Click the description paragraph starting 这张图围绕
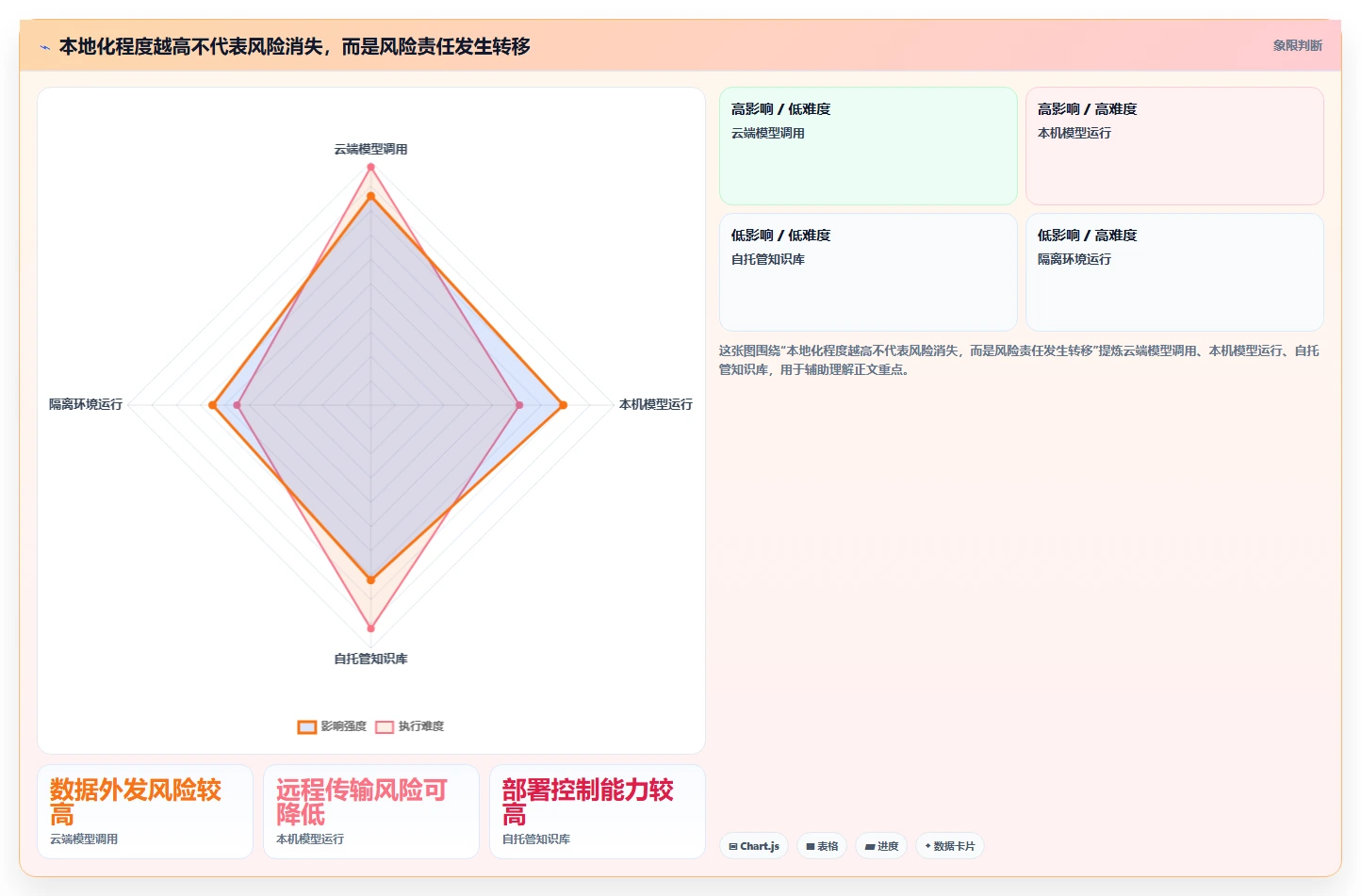The image size is (1361, 896). (1019, 360)
